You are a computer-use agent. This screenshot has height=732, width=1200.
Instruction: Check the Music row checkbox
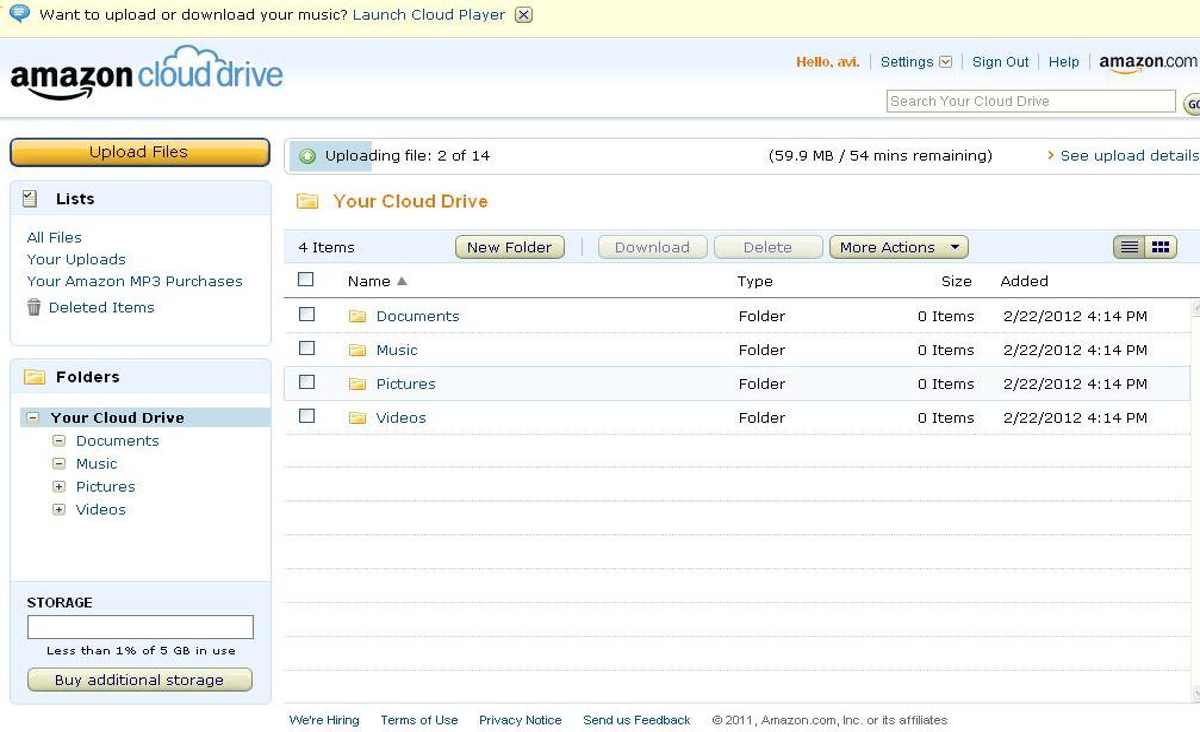[307, 348]
